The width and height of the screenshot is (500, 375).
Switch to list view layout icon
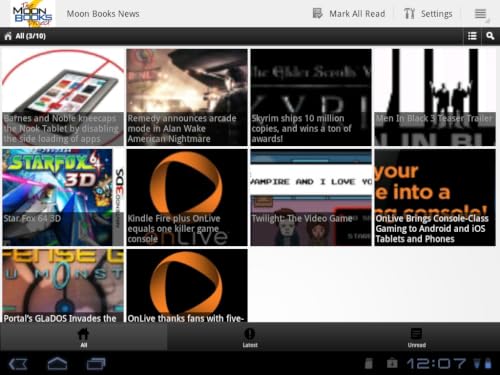pos(472,36)
